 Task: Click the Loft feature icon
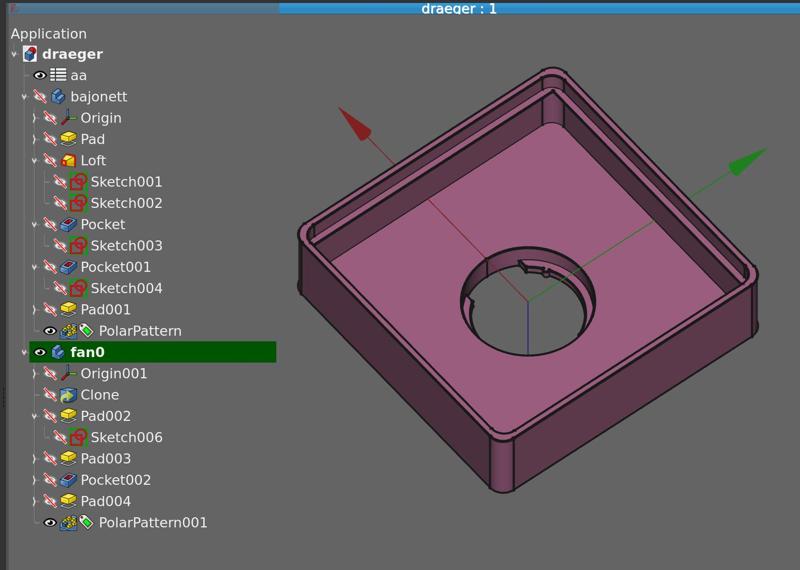tap(68, 160)
